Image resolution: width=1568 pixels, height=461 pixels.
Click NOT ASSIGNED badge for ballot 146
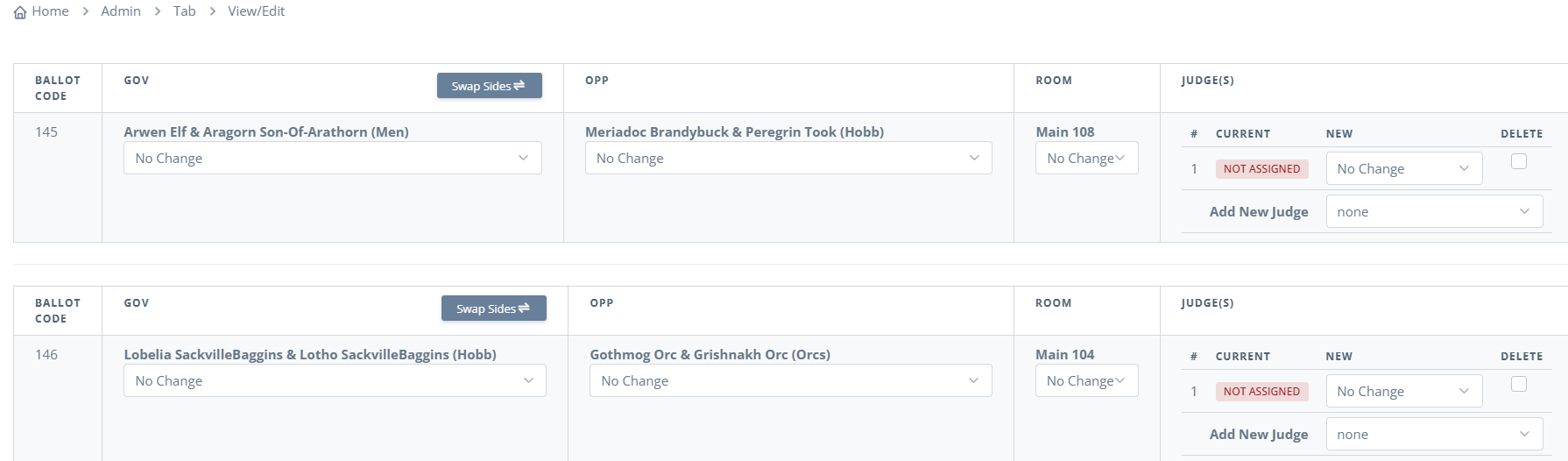click(x=1261, y=391)
